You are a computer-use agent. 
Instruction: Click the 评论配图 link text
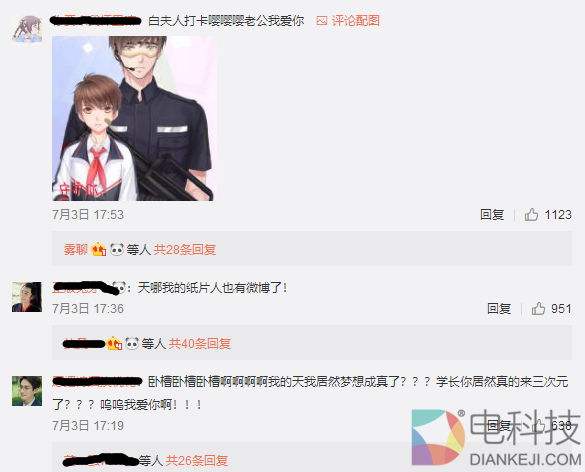(356, 21)
